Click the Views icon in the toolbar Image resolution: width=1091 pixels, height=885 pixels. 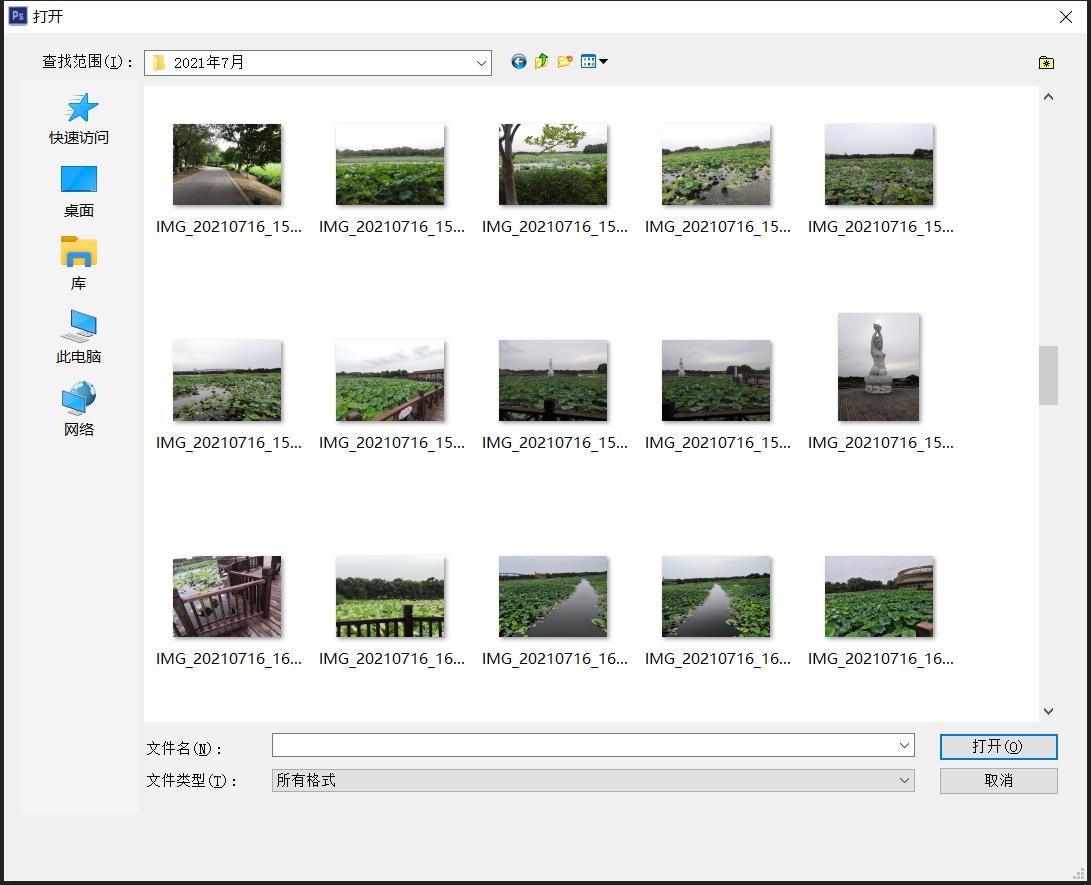[588, 61]
